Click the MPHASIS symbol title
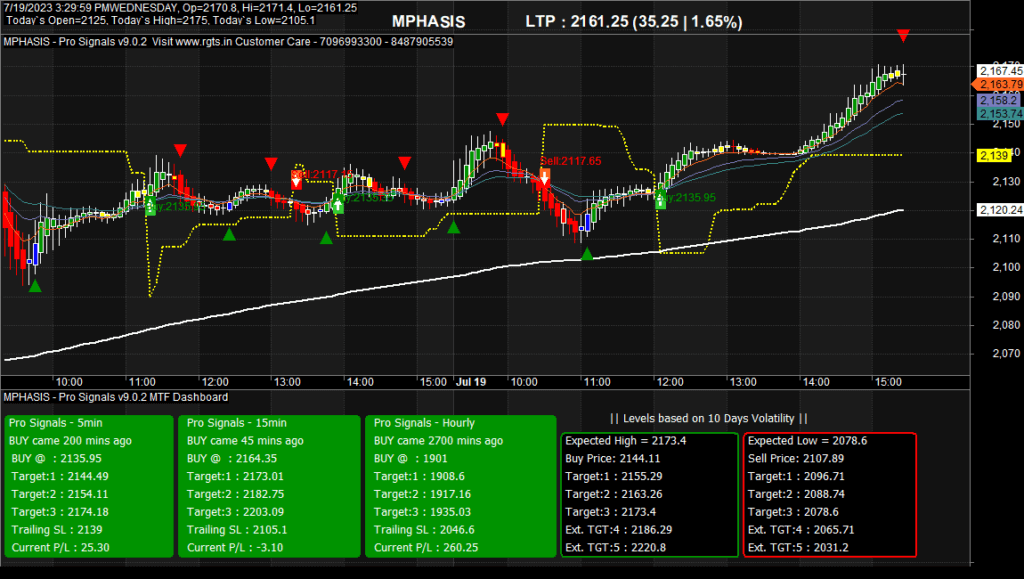Image resolution: width=1024 pixels, height=579 pixels. [x=428, y=22]
